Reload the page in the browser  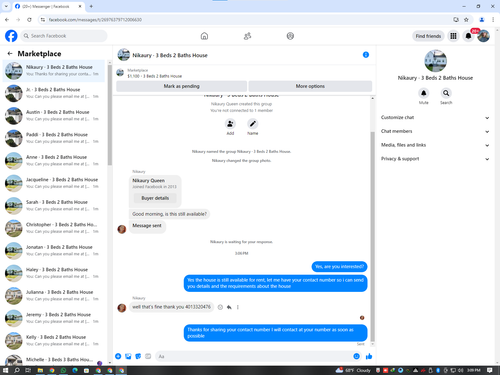(x=29, y=20)
